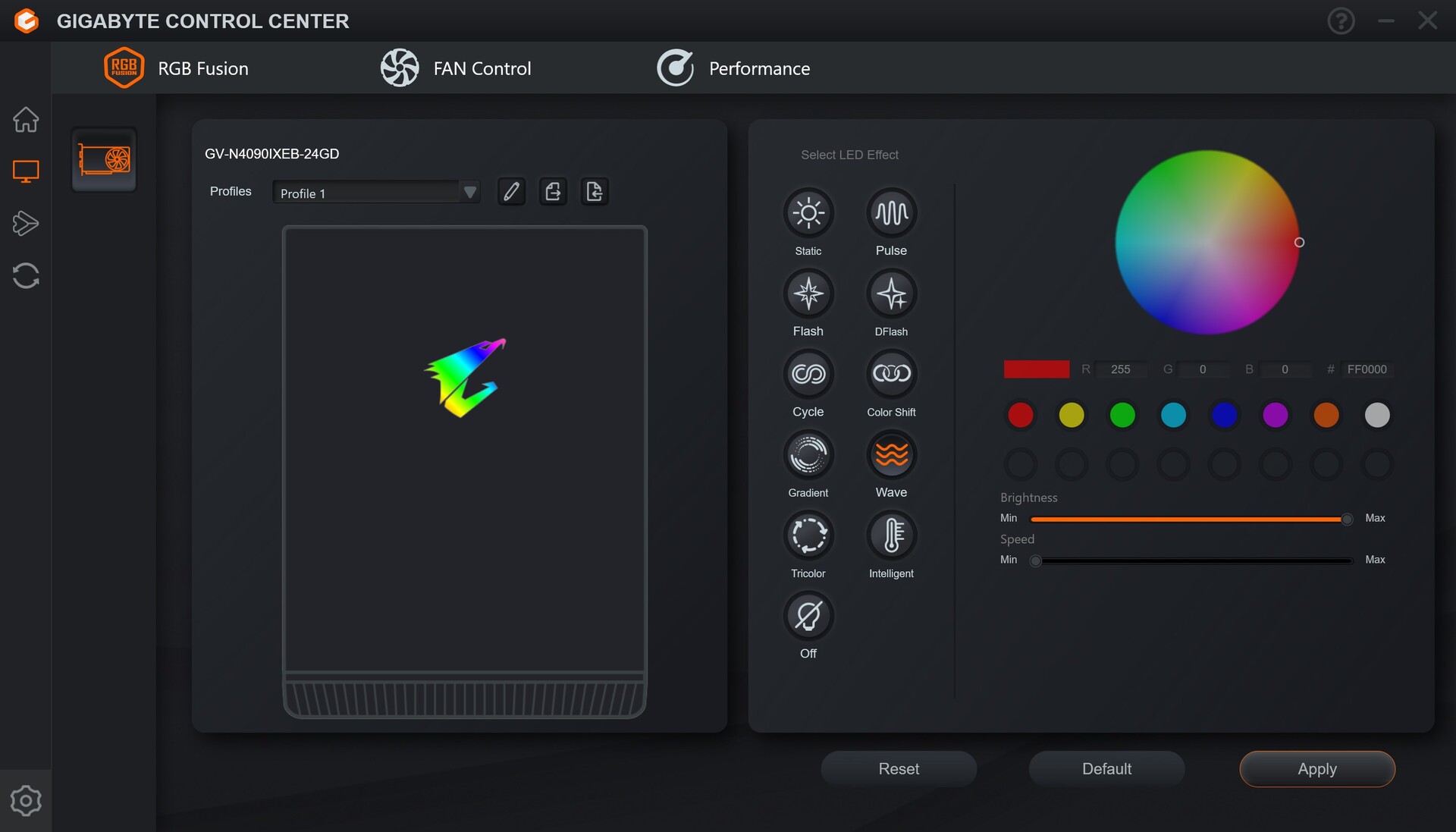Open settings gear in sidebar
1456x832 pixels.
[x=26, y=801]
